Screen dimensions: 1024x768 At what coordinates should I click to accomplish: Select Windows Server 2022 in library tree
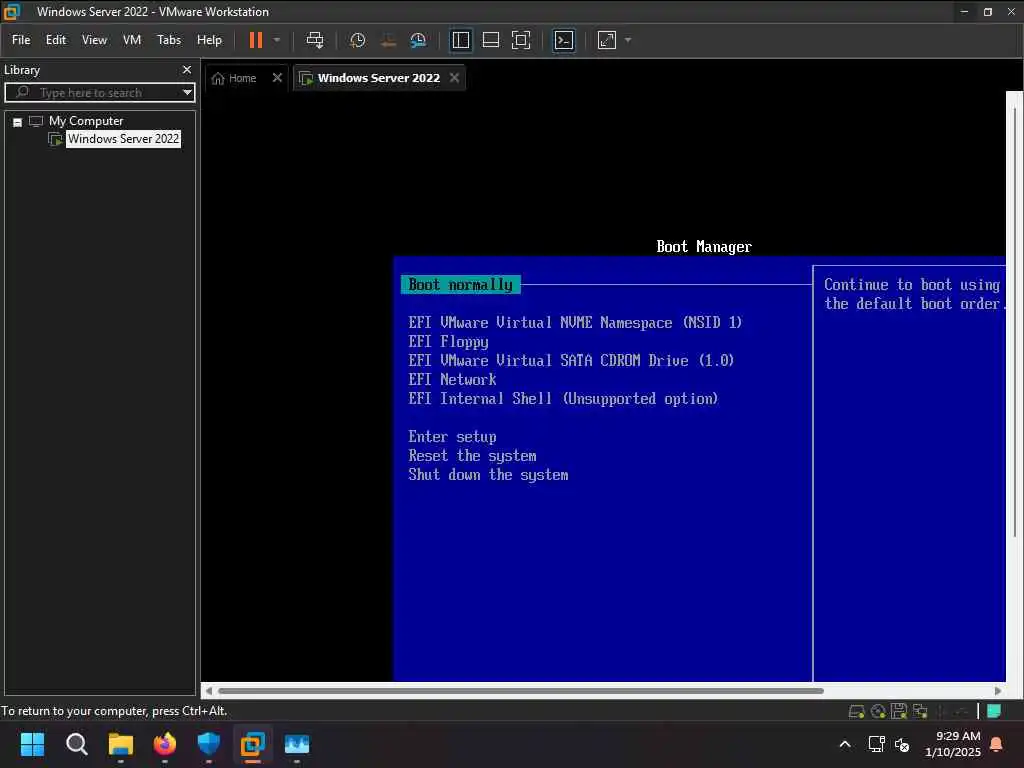pos(123,139)
